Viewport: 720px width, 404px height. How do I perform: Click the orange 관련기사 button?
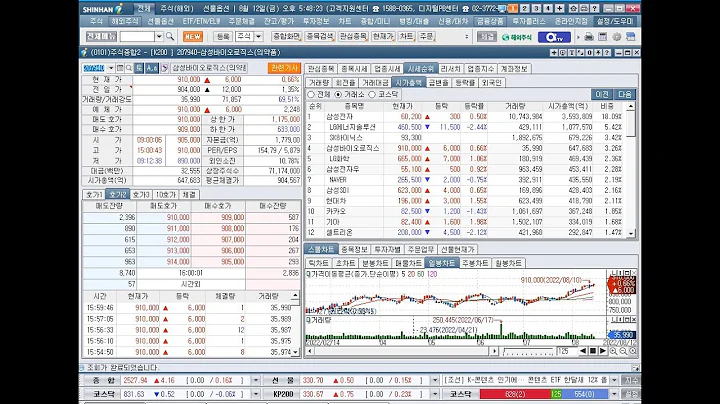(284, 68)
